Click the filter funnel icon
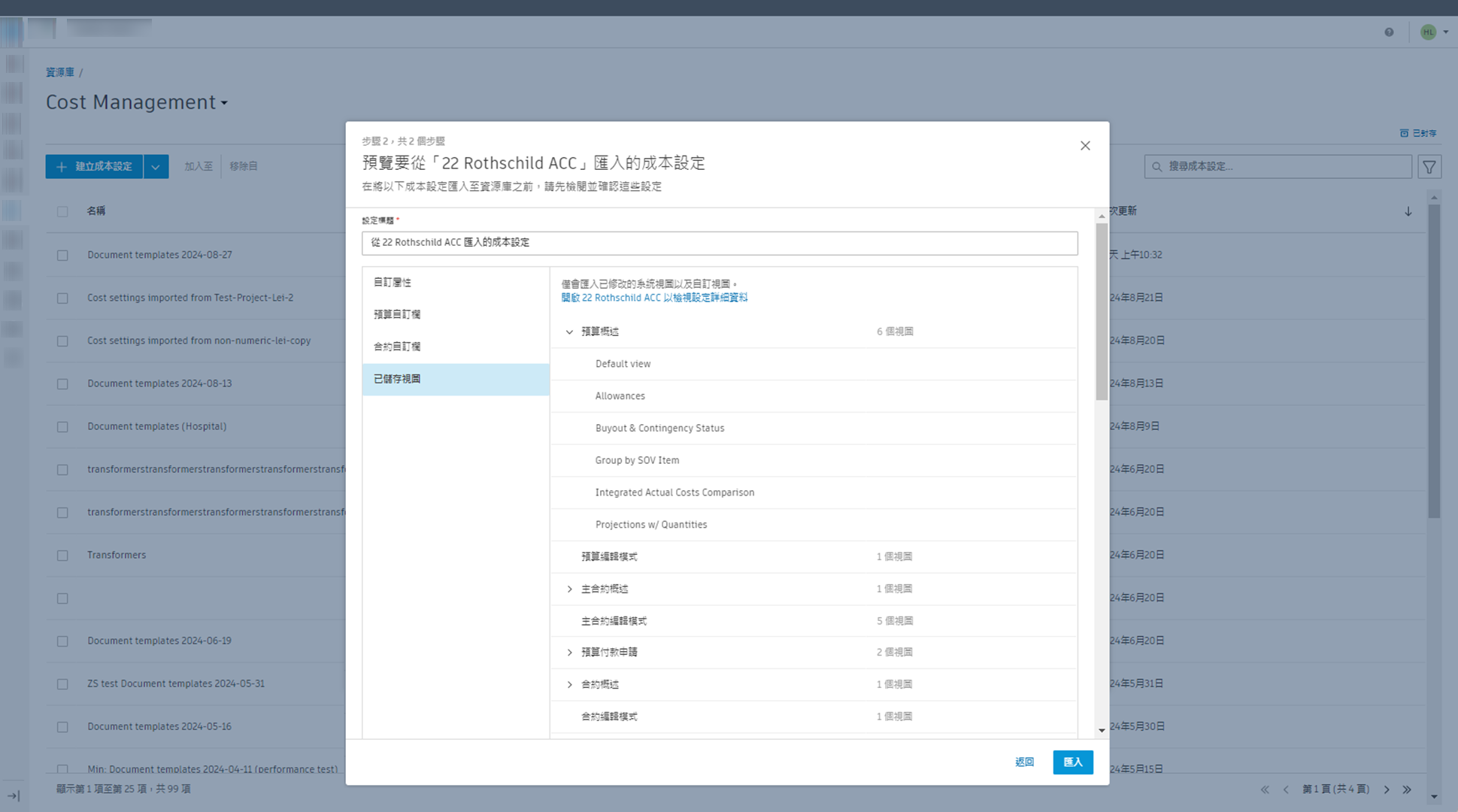The image size is (1458, 812). tap(1429, 167)
